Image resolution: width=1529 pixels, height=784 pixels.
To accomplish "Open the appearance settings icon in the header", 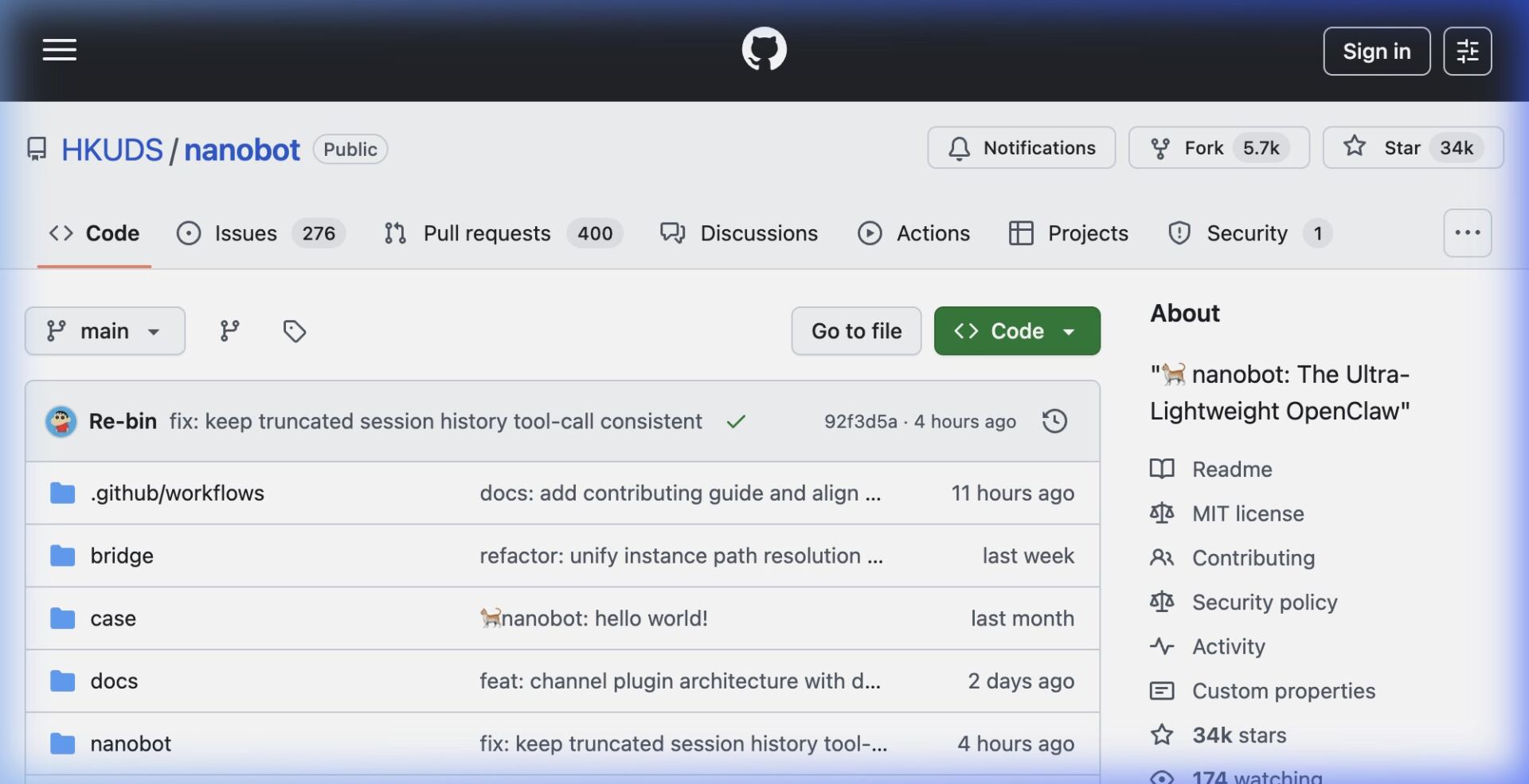I will coord(1467,50).
